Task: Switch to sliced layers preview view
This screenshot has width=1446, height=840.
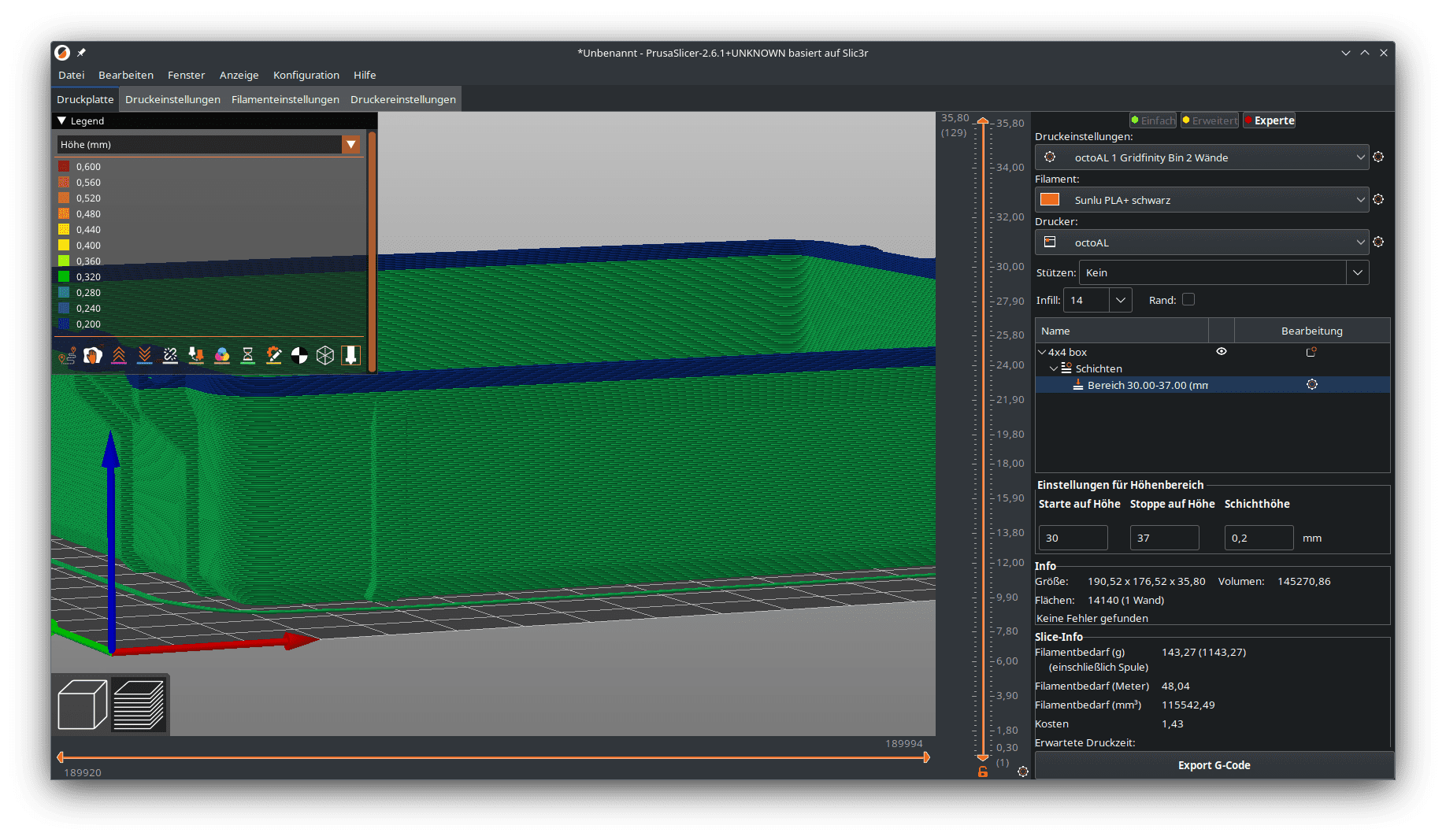Action: (x=139, y=705)
